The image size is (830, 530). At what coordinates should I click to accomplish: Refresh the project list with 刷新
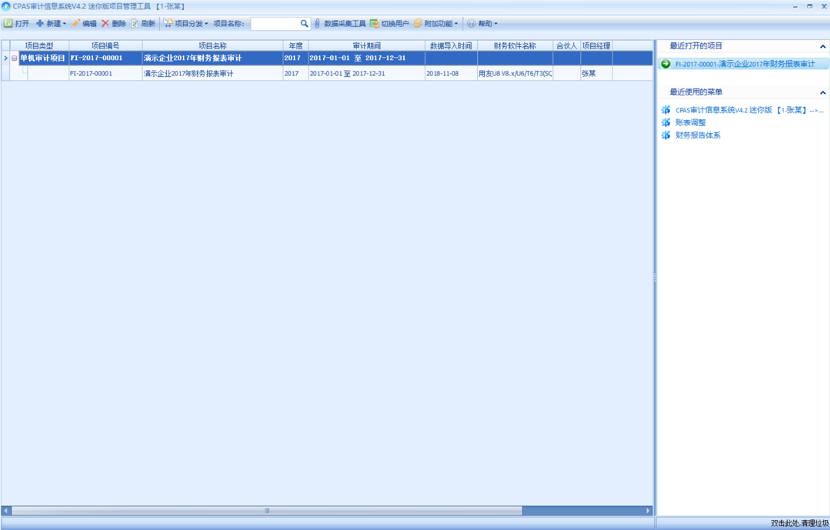tap(143, 23)
